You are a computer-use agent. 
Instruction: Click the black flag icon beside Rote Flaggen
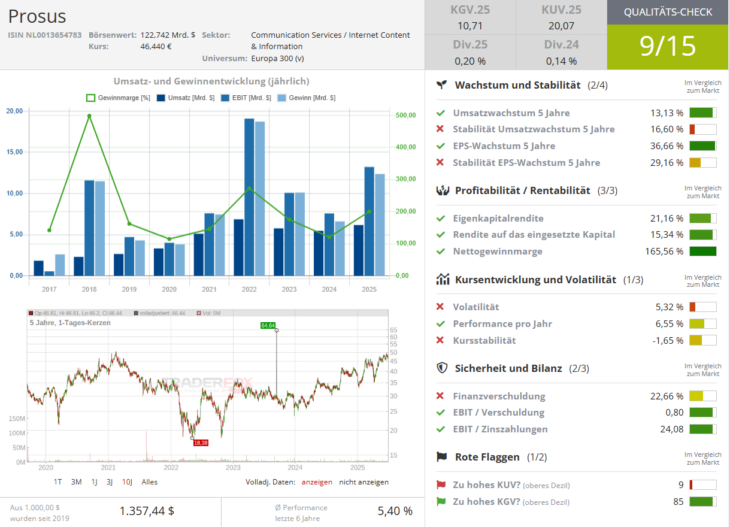(441, 457)
